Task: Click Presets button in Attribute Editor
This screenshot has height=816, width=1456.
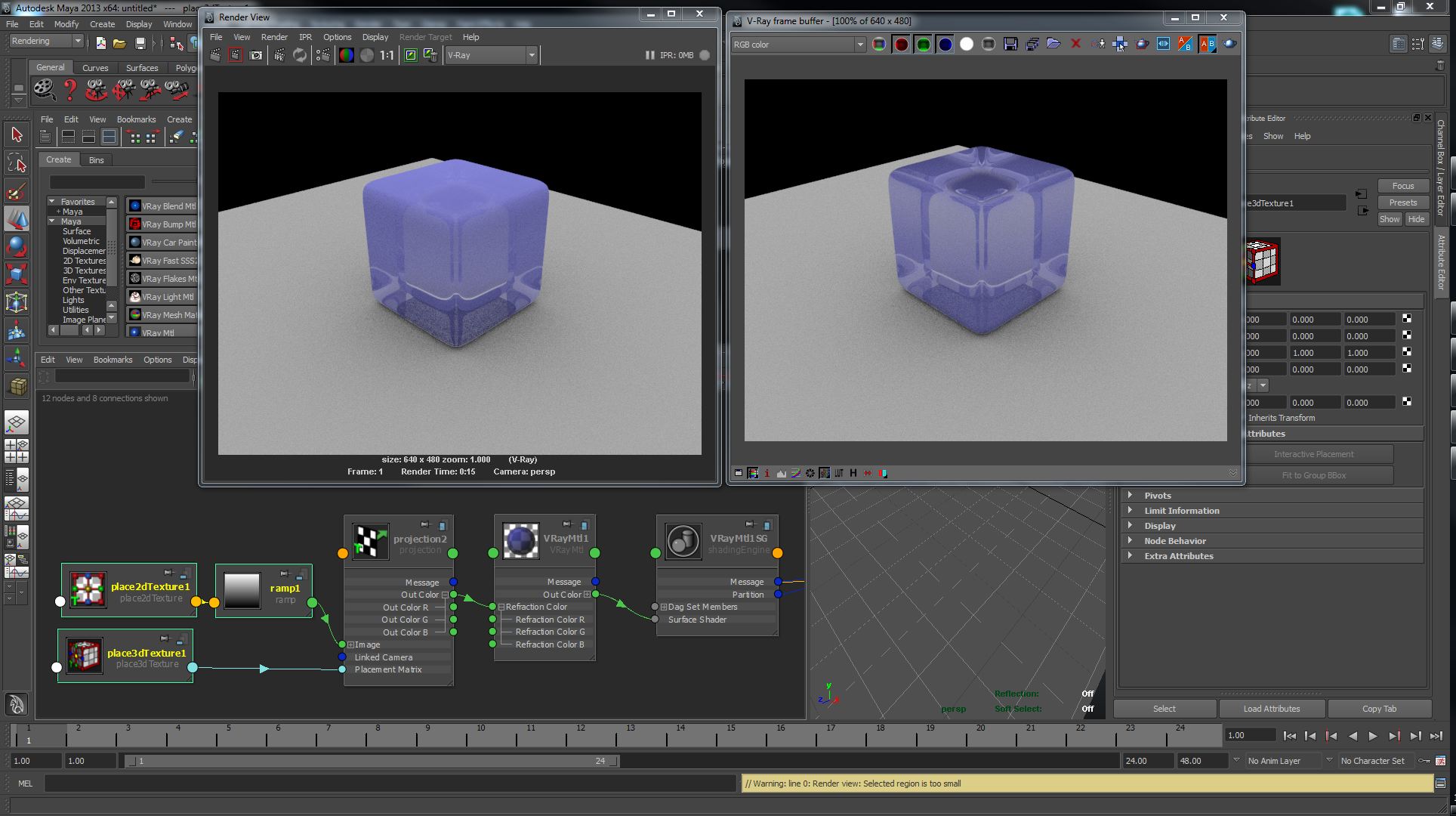Action: pos(1402,202)
